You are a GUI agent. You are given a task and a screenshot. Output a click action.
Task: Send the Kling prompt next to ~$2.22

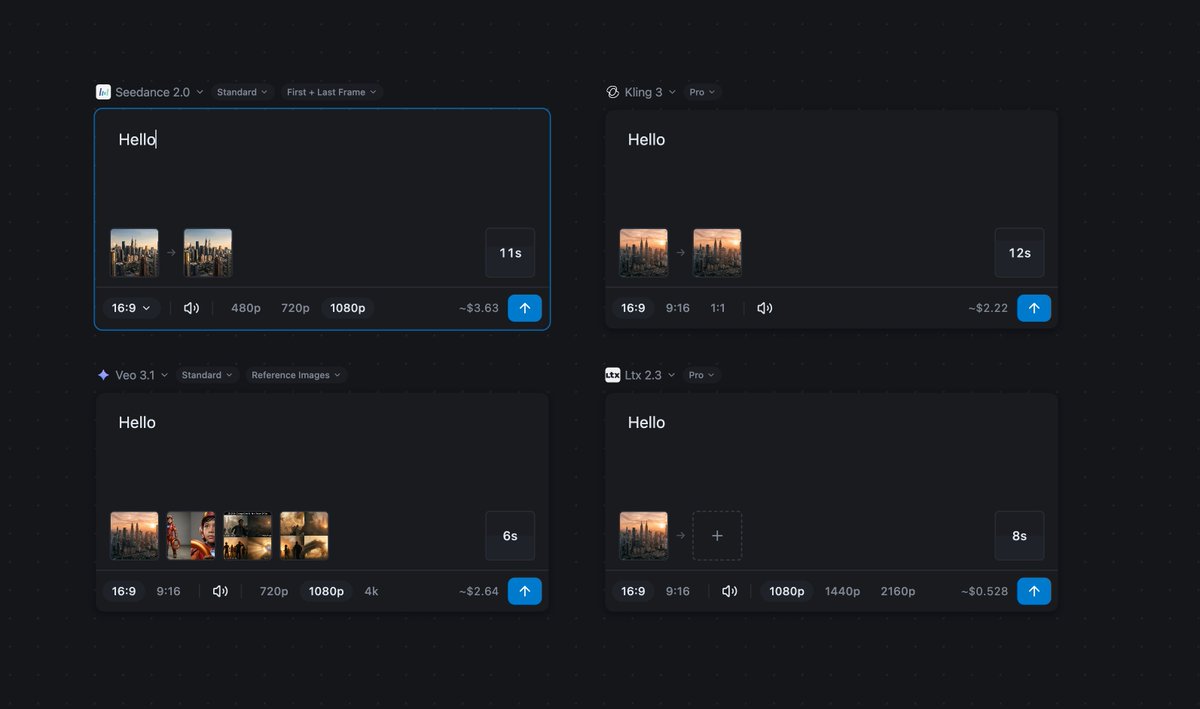[x=1034, y=308]
